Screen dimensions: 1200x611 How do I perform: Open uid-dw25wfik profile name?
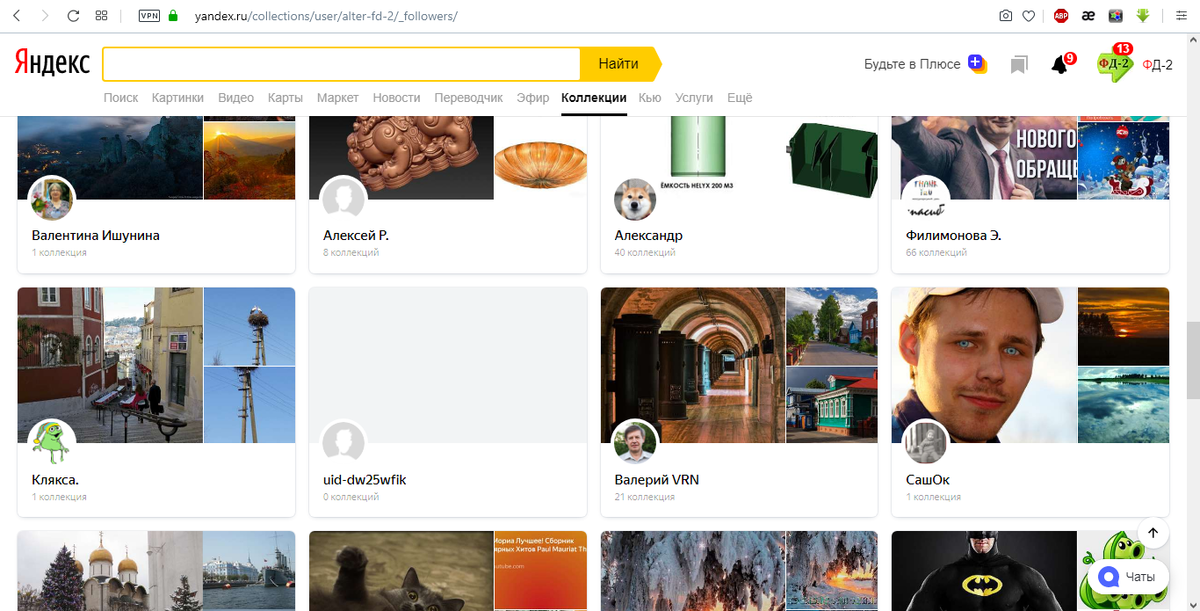tap(365, 480)
